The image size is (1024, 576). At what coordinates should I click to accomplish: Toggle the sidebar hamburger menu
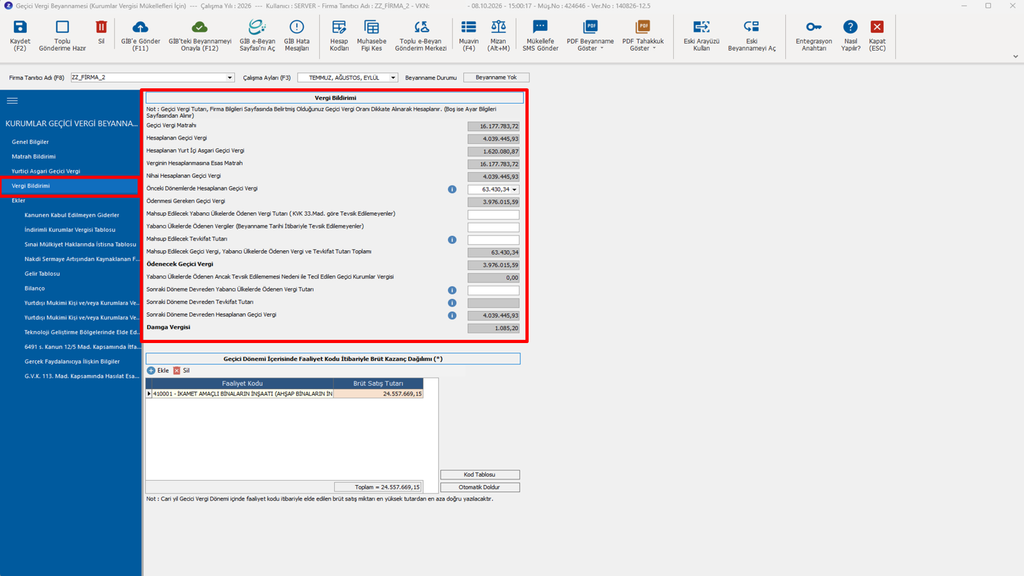[x=12, y=101]
